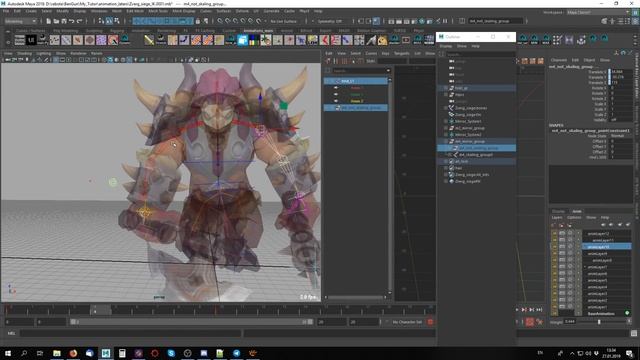This screenshot has height=360, width=640.
Task: Switch to the Display tab in layer editor
Action: [x=558, y=211]
